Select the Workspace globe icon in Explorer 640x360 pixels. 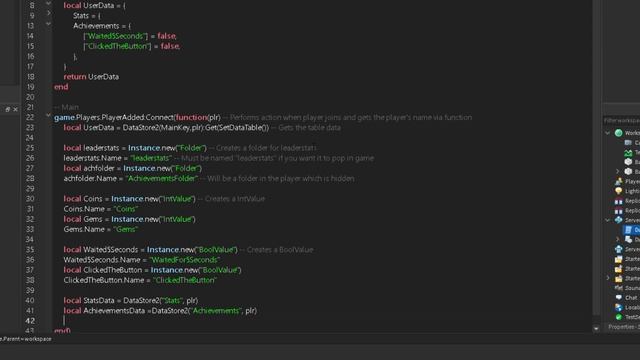[x=619, y=133]
